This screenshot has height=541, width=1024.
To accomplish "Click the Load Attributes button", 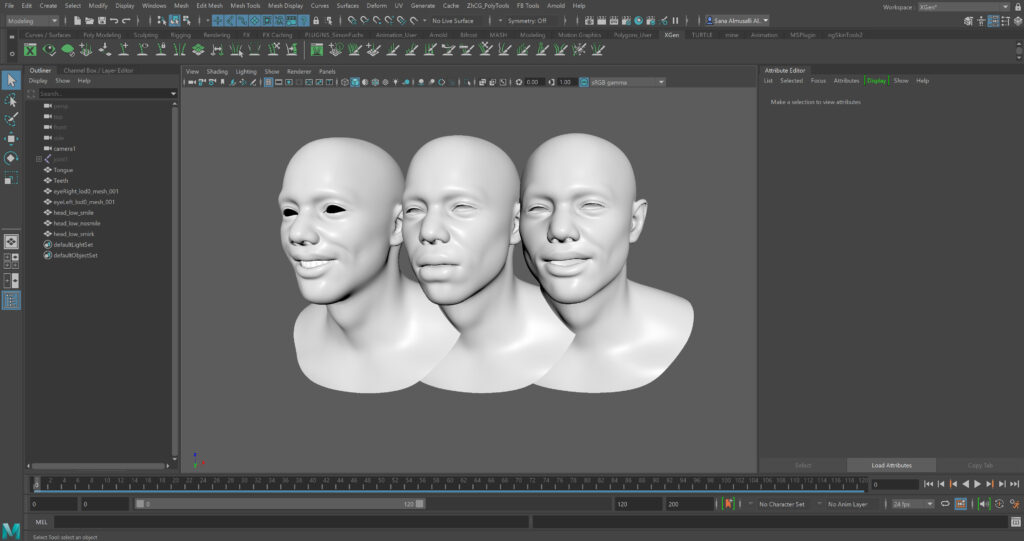I will (891, 465).
